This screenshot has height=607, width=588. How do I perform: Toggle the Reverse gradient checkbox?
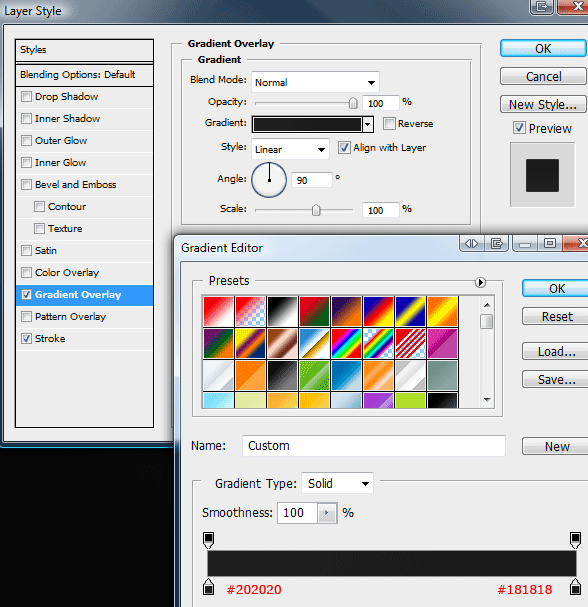[x=389, y=123]
